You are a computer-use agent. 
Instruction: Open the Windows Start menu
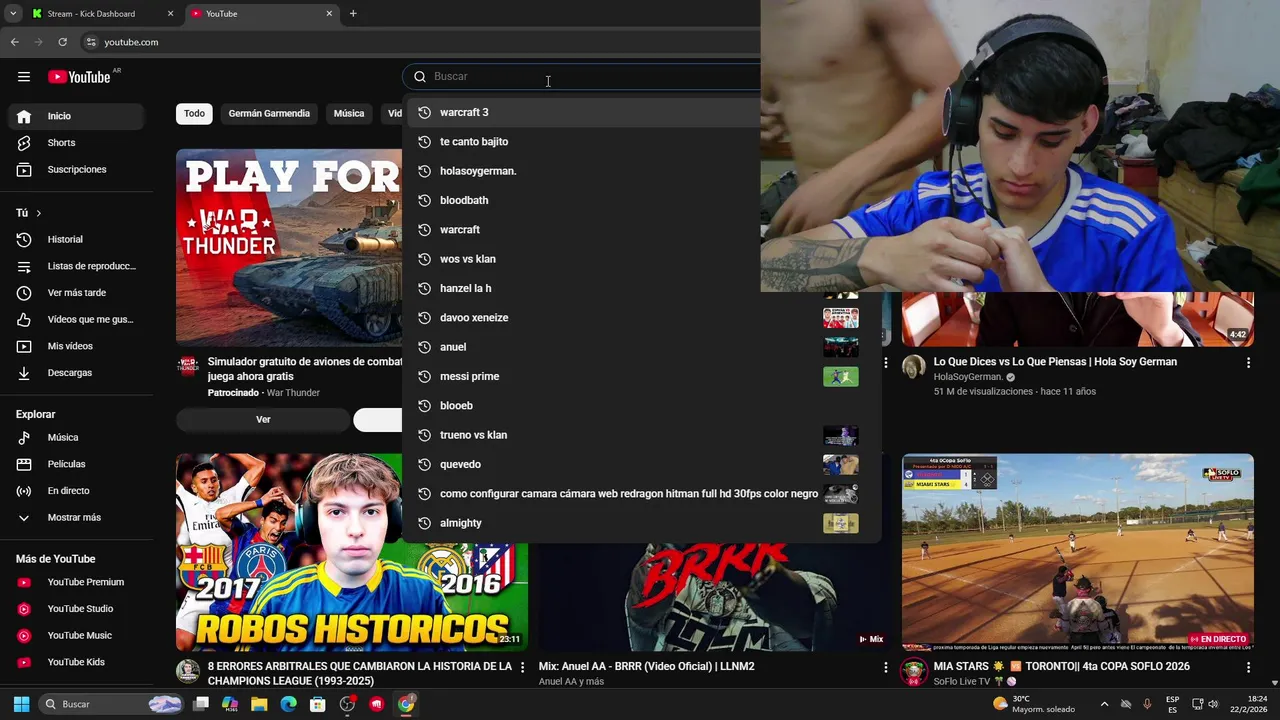point(21,704)
